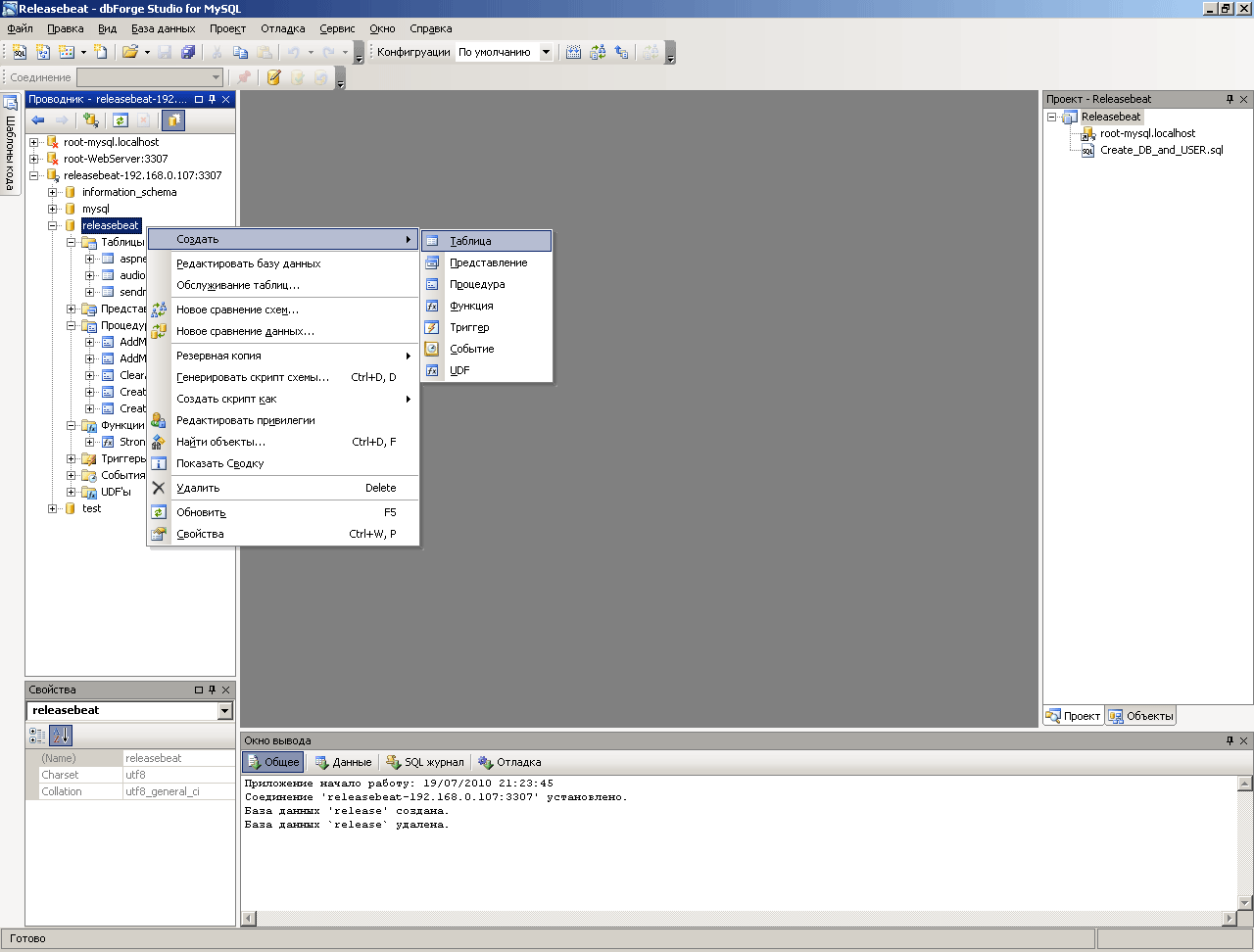Collapse the releasebeat-192.168.0.107:3307 connection node

tap(34, 175)
